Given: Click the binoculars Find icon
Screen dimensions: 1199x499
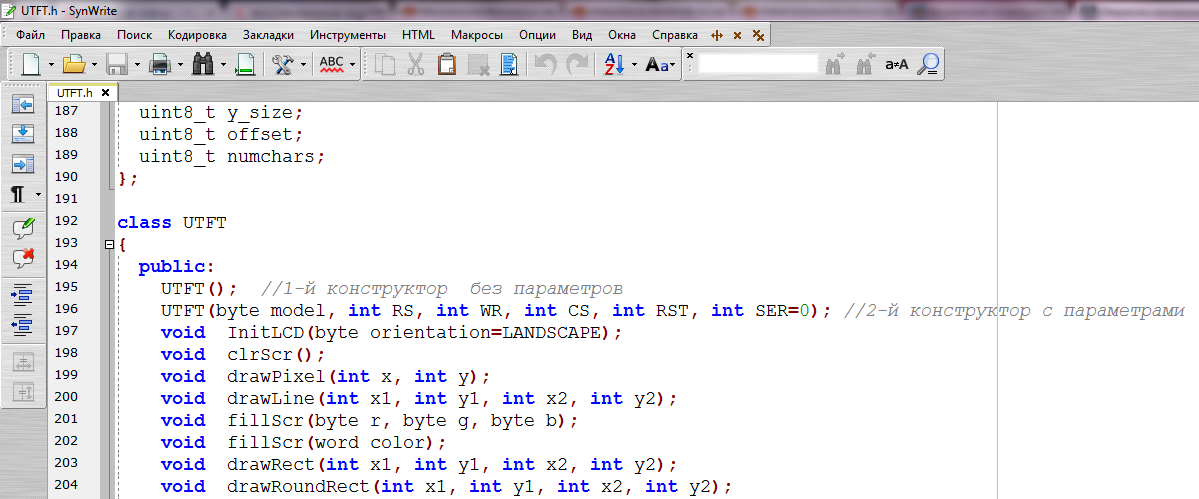Looking at the screenshot, I should pos(203,65).
